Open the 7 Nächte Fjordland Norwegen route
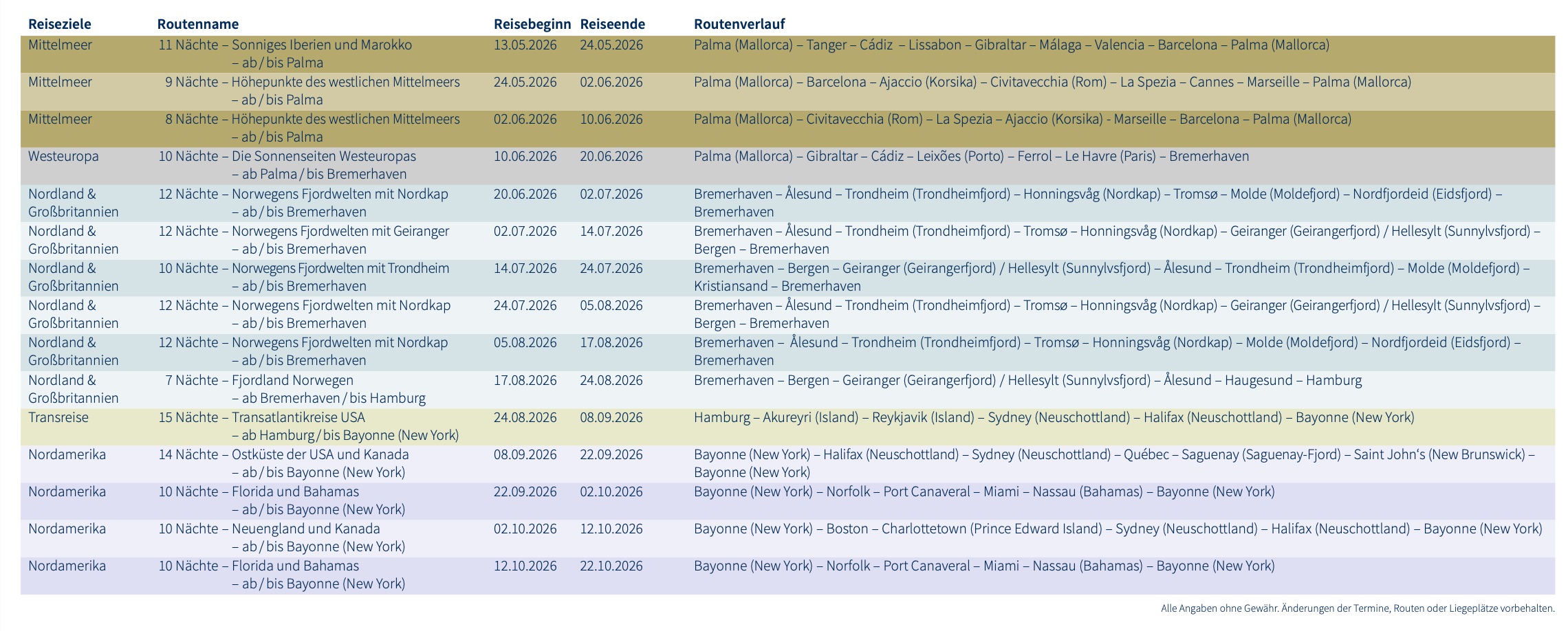1568x631 pixels. (292, 381)
